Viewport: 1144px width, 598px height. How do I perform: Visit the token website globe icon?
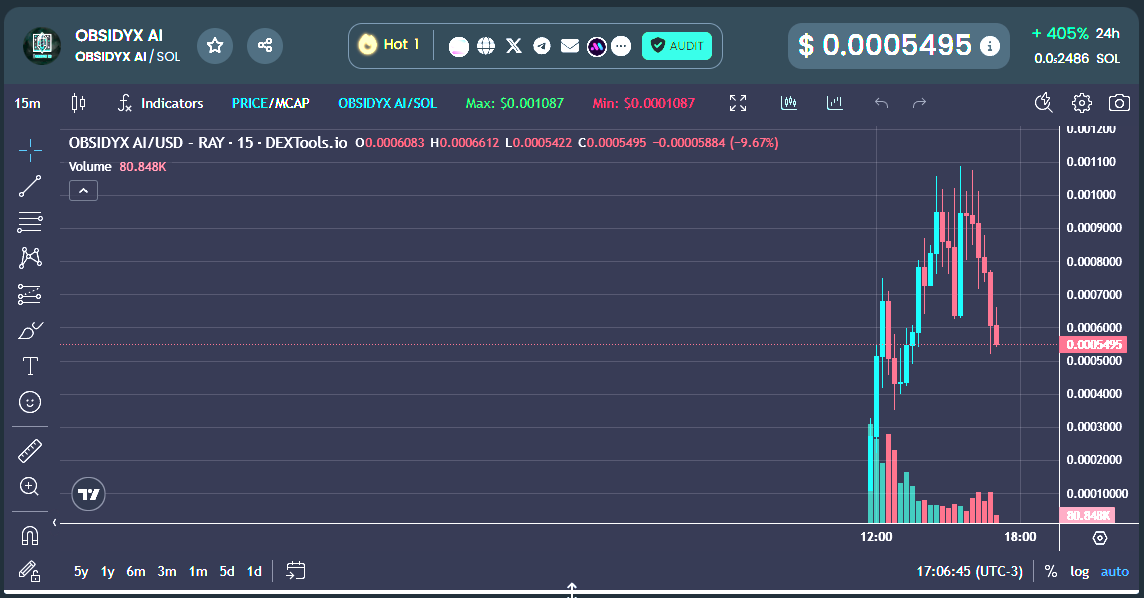click(x=486, y=46)
